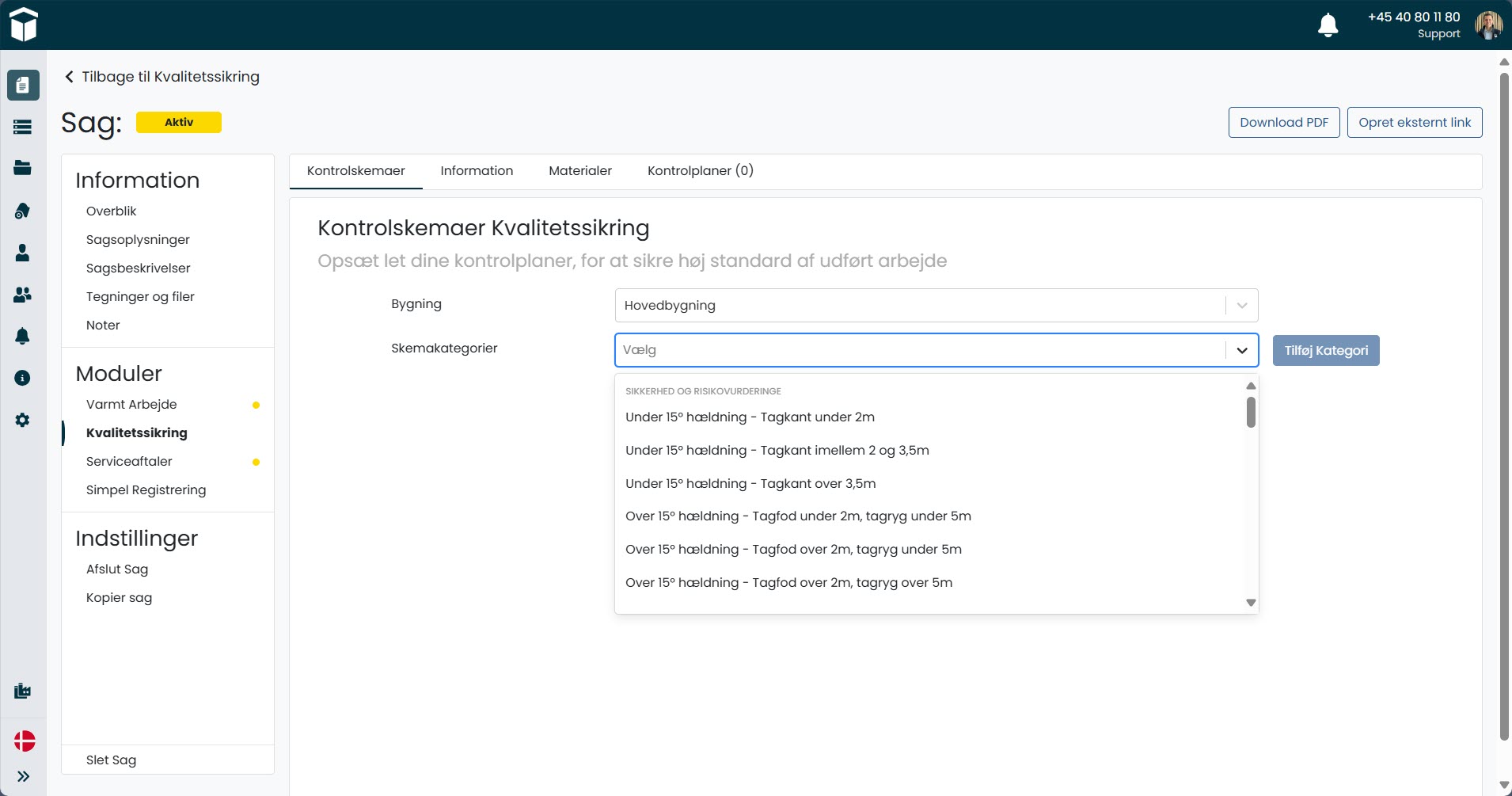Open settings via the sidebar gear icon
This screenshot has height=796, width=1512.
[23, 420]
